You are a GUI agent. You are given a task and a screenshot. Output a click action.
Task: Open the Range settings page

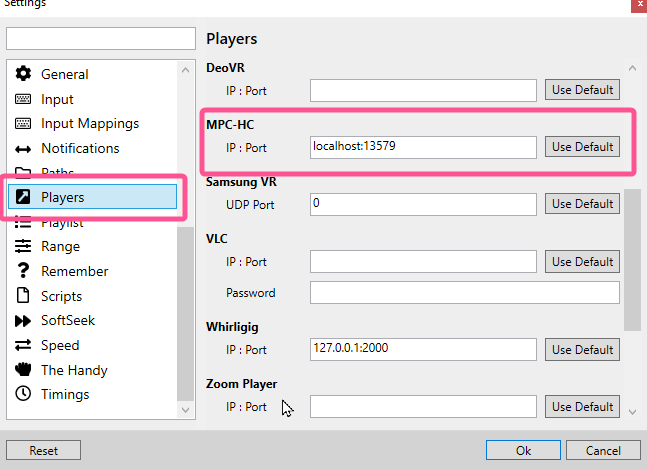(x=92, y=246)
